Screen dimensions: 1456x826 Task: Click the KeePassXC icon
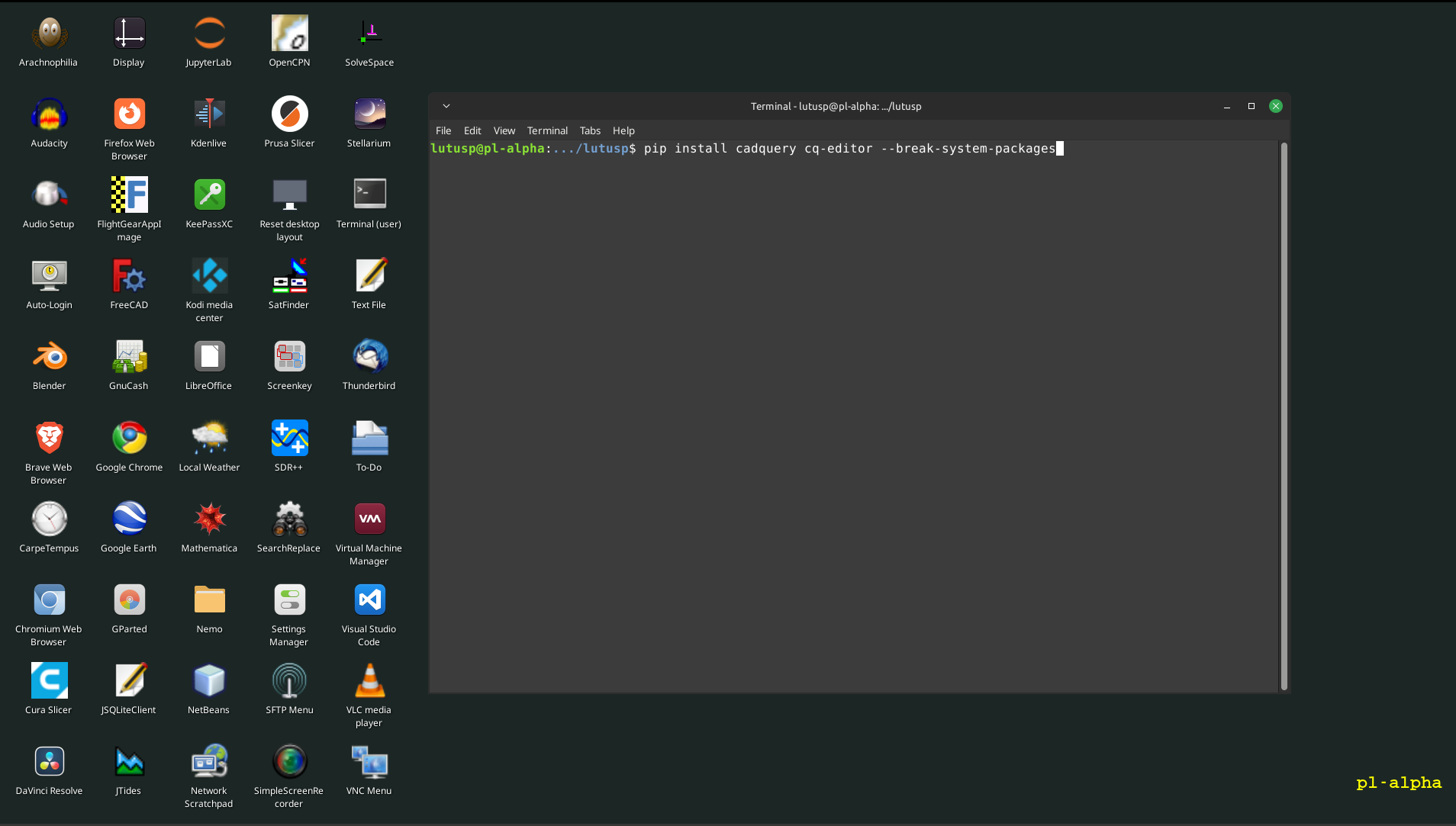pyautogui.click(x=209, y=196)
